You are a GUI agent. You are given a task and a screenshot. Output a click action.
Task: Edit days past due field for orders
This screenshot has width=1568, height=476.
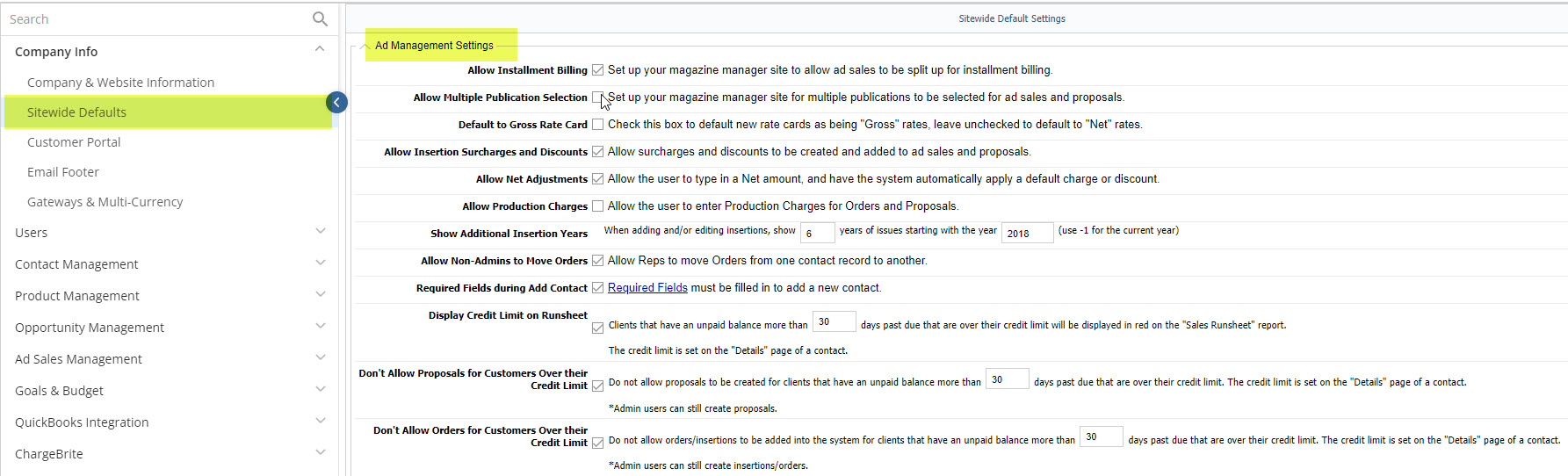[1101, 436]
